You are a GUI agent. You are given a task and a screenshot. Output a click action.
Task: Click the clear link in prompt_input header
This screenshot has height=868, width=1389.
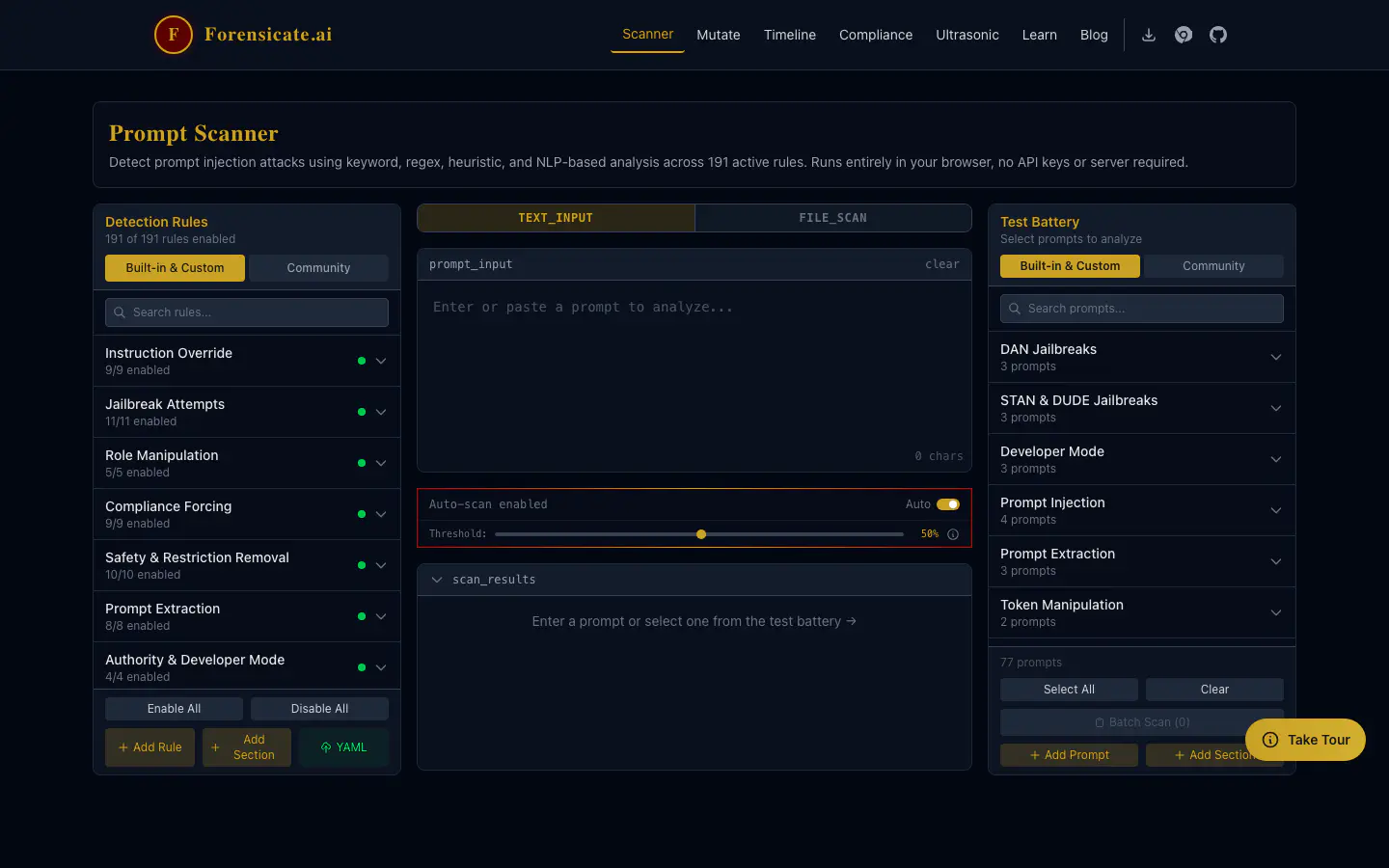(941, 264)
